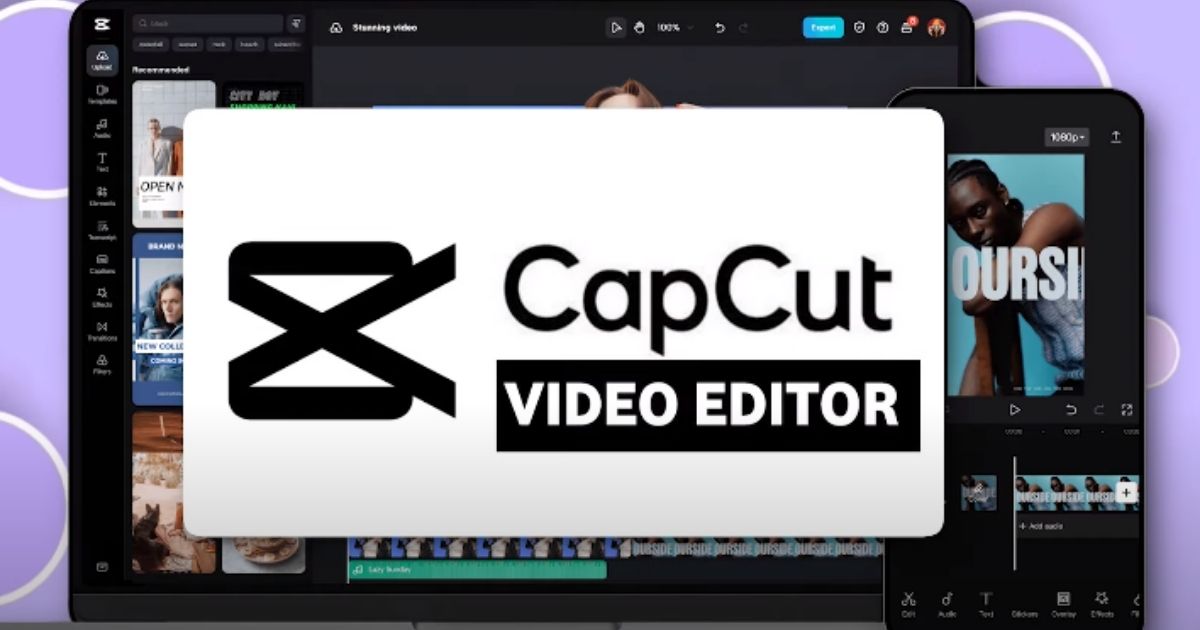Choose the Text tool in left sidebar
Viewport: 1200px width, 630px height.
pyautogui.click(x=102, y=161)
